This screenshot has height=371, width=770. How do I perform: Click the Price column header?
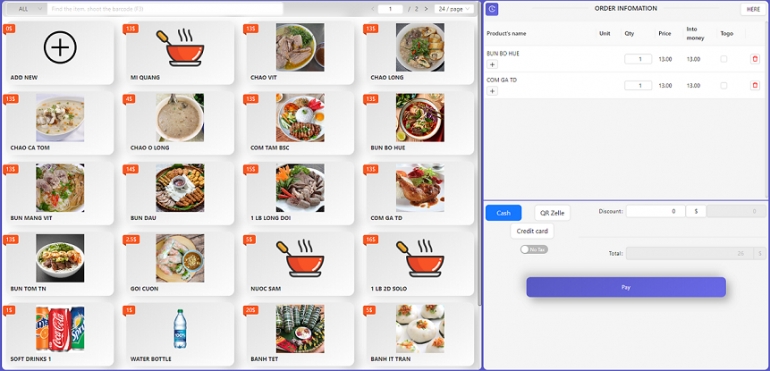pos(665,33)
